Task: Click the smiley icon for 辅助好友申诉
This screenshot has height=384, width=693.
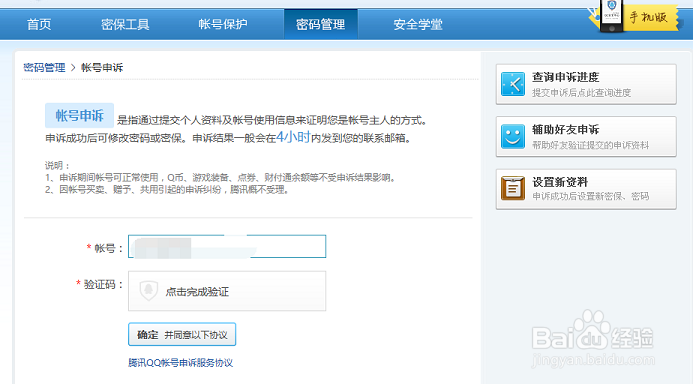Action: click(x=513, y=137)
